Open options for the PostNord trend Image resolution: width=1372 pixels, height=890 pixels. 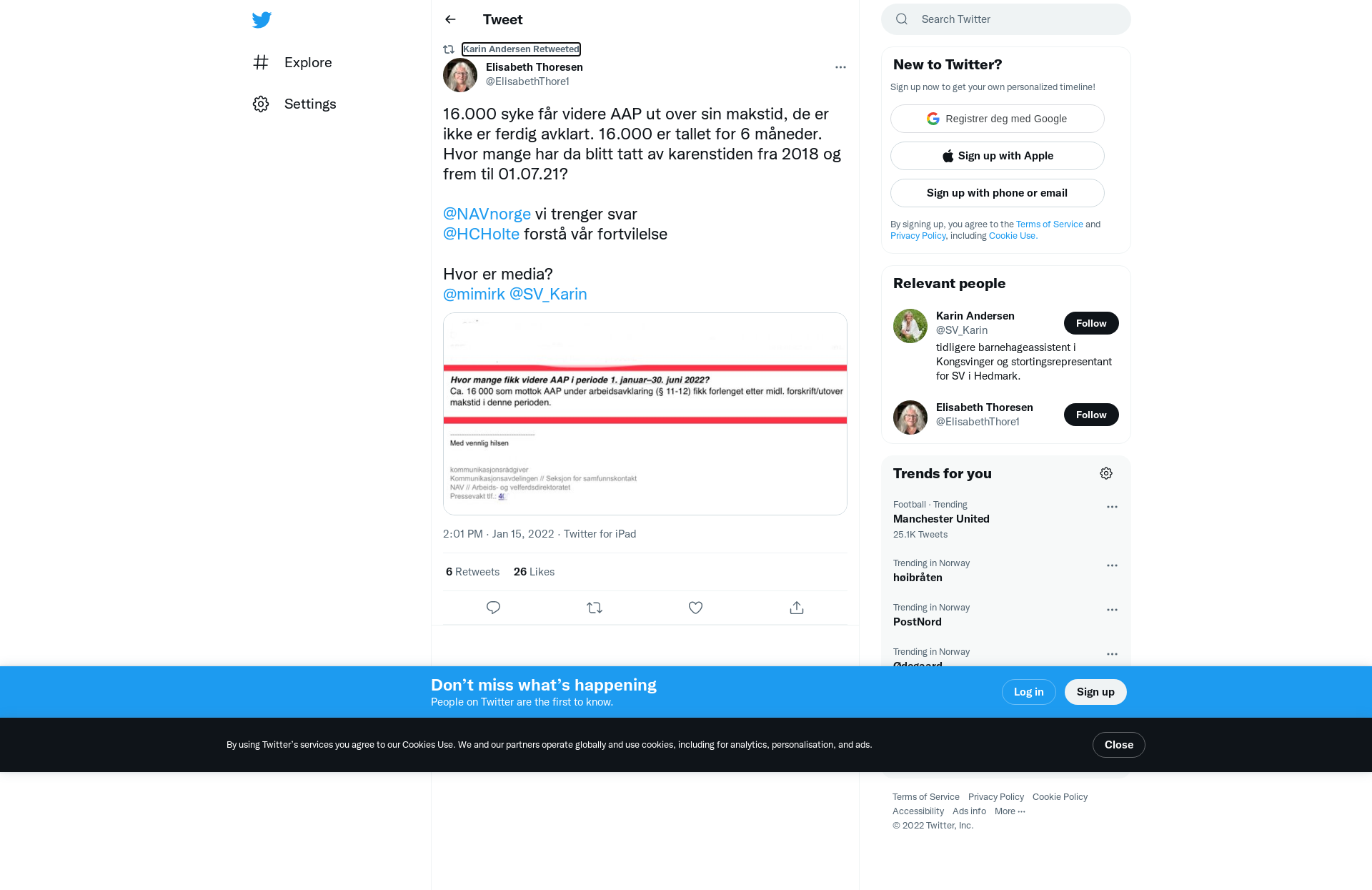tap(1112, 610)
